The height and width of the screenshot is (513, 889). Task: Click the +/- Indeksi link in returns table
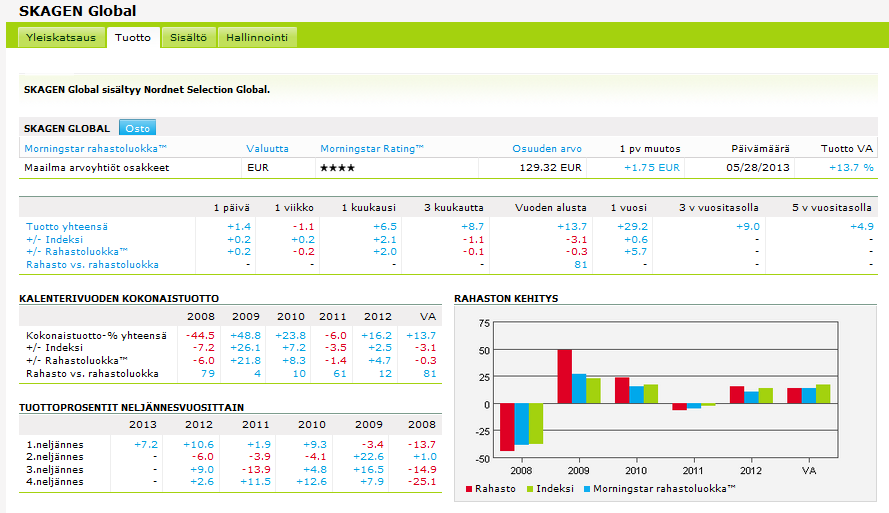(54, 239)
